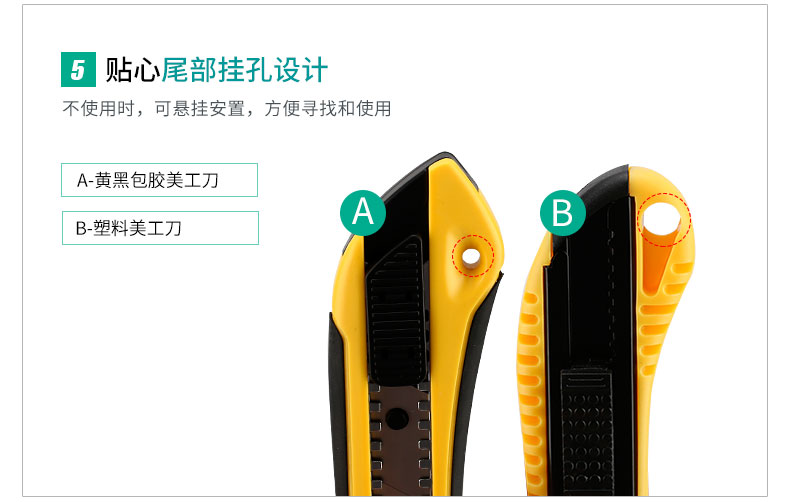Click knife B's red-circled large hanging hole
This screenshot has width=790, height=502.
[664, 220]
